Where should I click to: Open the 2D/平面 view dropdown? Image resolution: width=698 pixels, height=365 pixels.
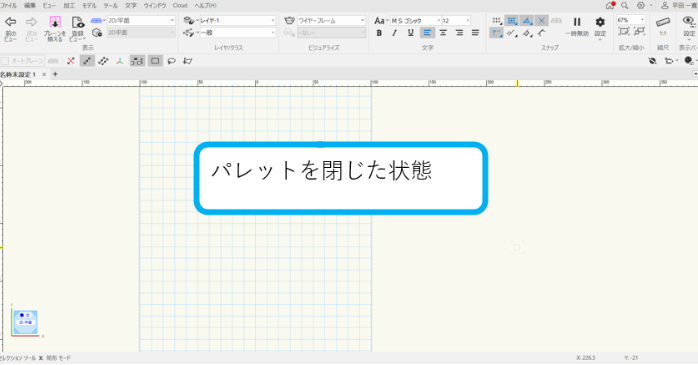tap(141, 20)
